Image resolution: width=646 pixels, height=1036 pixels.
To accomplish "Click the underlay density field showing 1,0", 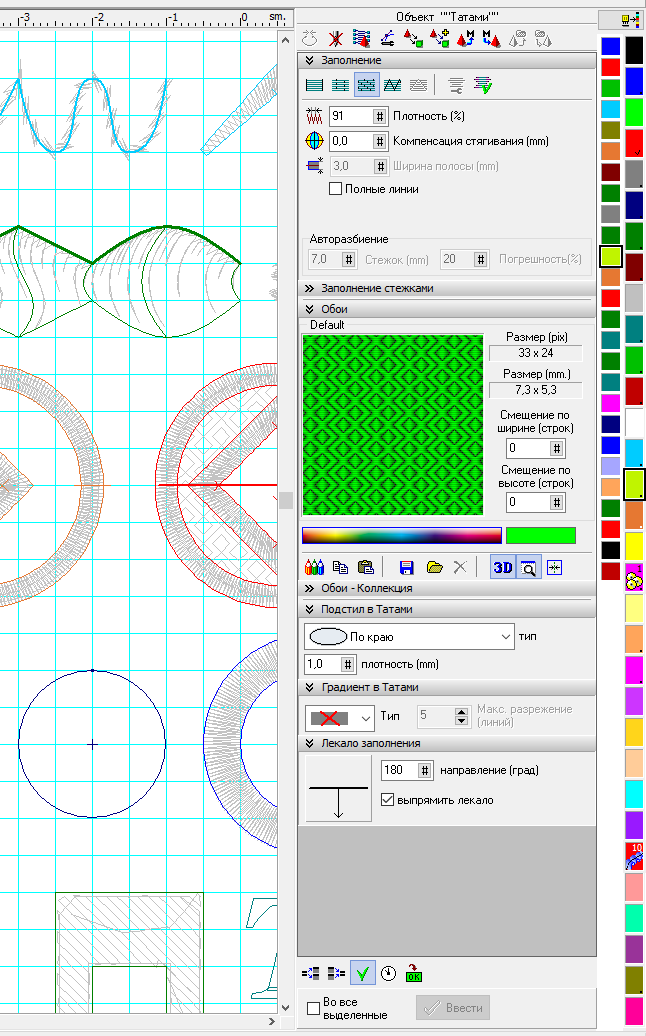I will click(322, 664).
